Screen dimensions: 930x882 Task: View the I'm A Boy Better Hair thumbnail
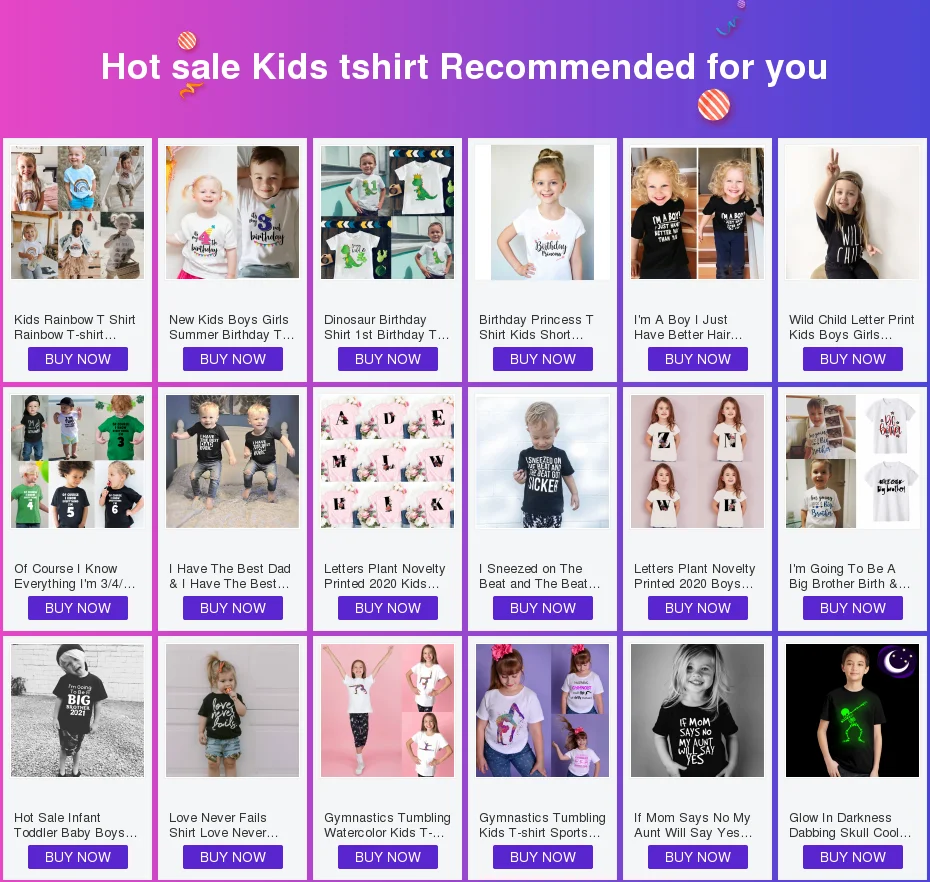[x=698, y=212]
